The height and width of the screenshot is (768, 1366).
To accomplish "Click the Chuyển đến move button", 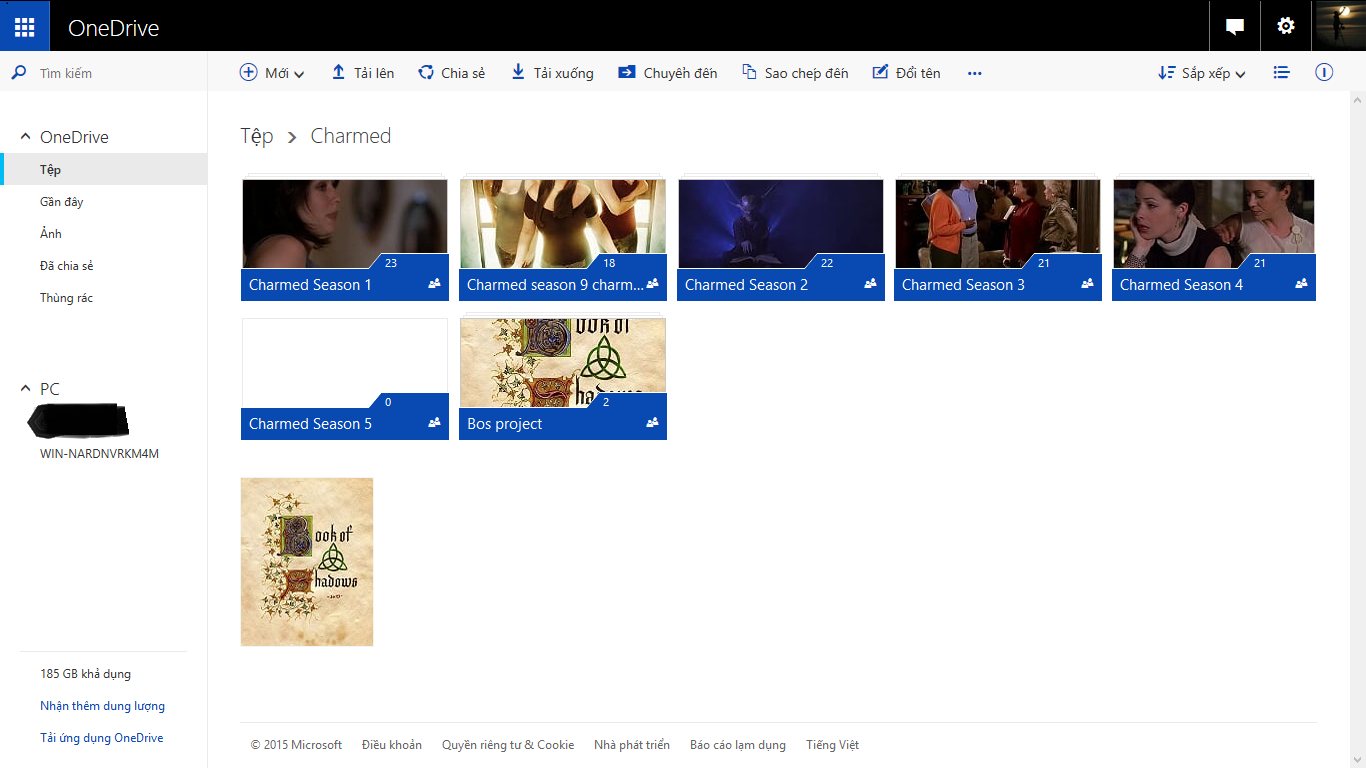I will (667, 73).
